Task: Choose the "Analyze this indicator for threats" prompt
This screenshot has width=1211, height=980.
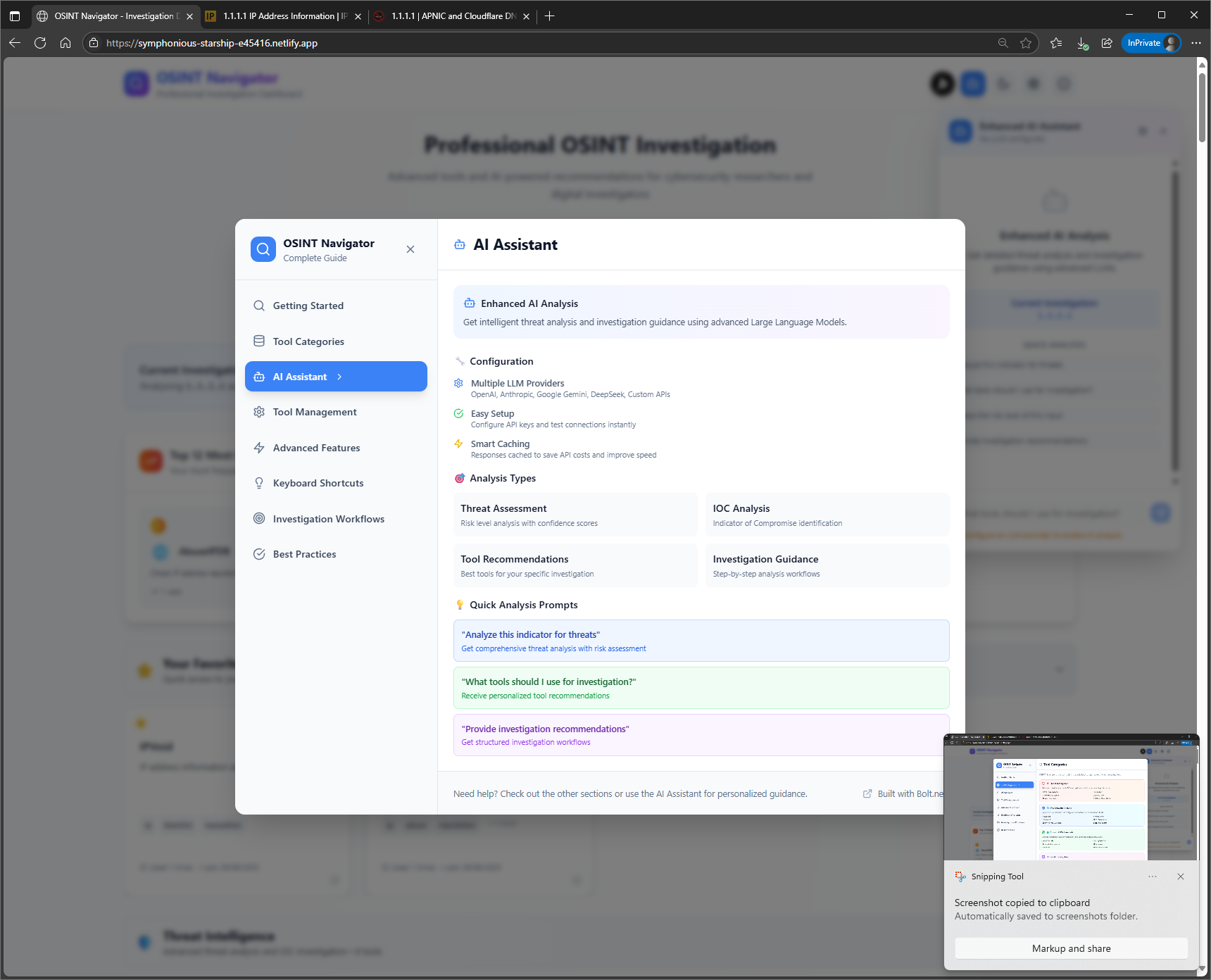Action: pyautogui.click(x=701, y=641)
